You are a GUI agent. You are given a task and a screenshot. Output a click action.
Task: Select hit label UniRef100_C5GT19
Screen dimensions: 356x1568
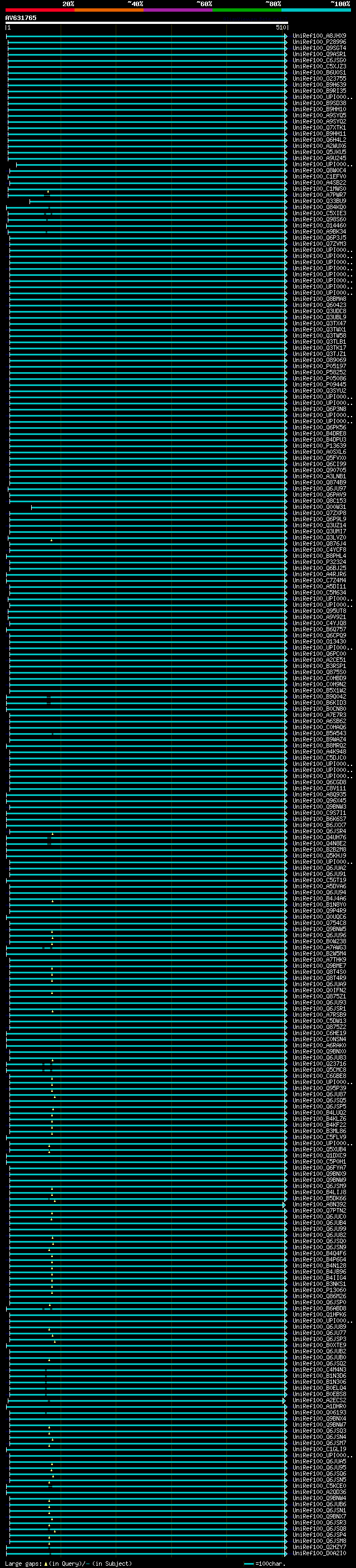pyautogui.click(x=319, y=879)
